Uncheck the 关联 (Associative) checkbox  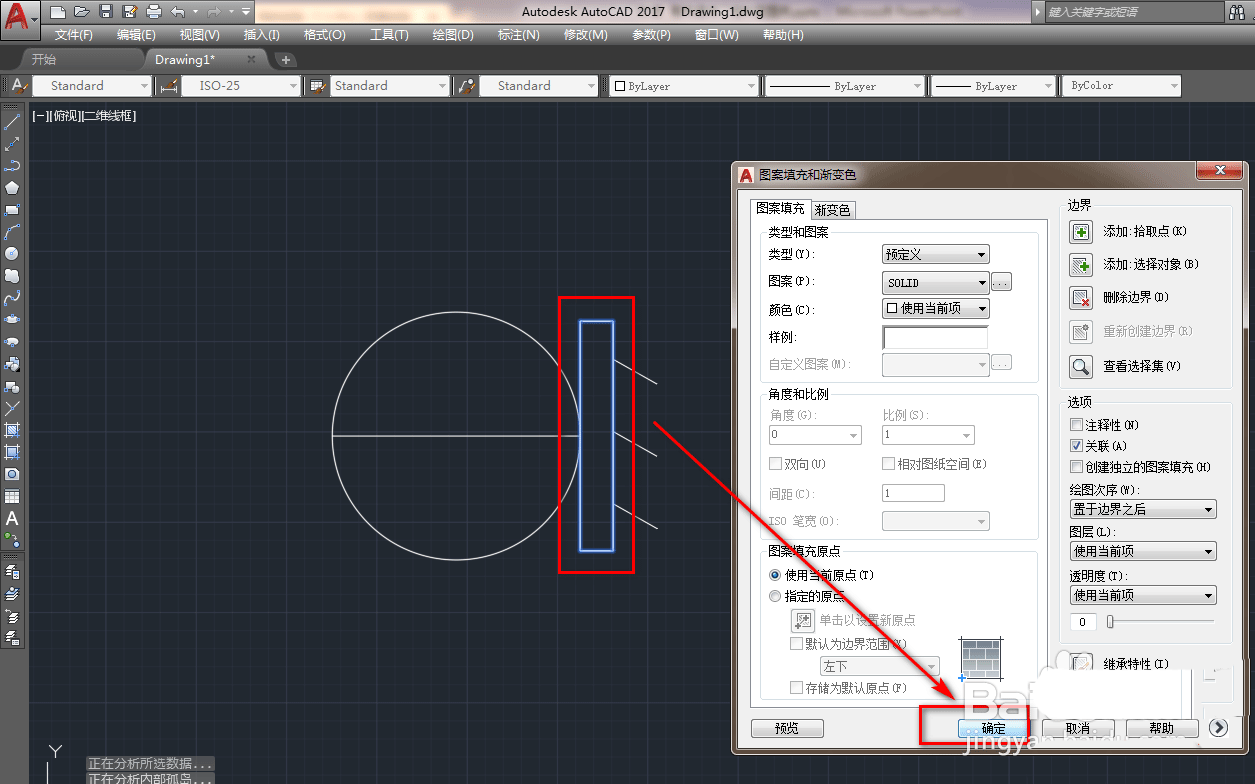pyautogui.click(x=1077, y=446)
